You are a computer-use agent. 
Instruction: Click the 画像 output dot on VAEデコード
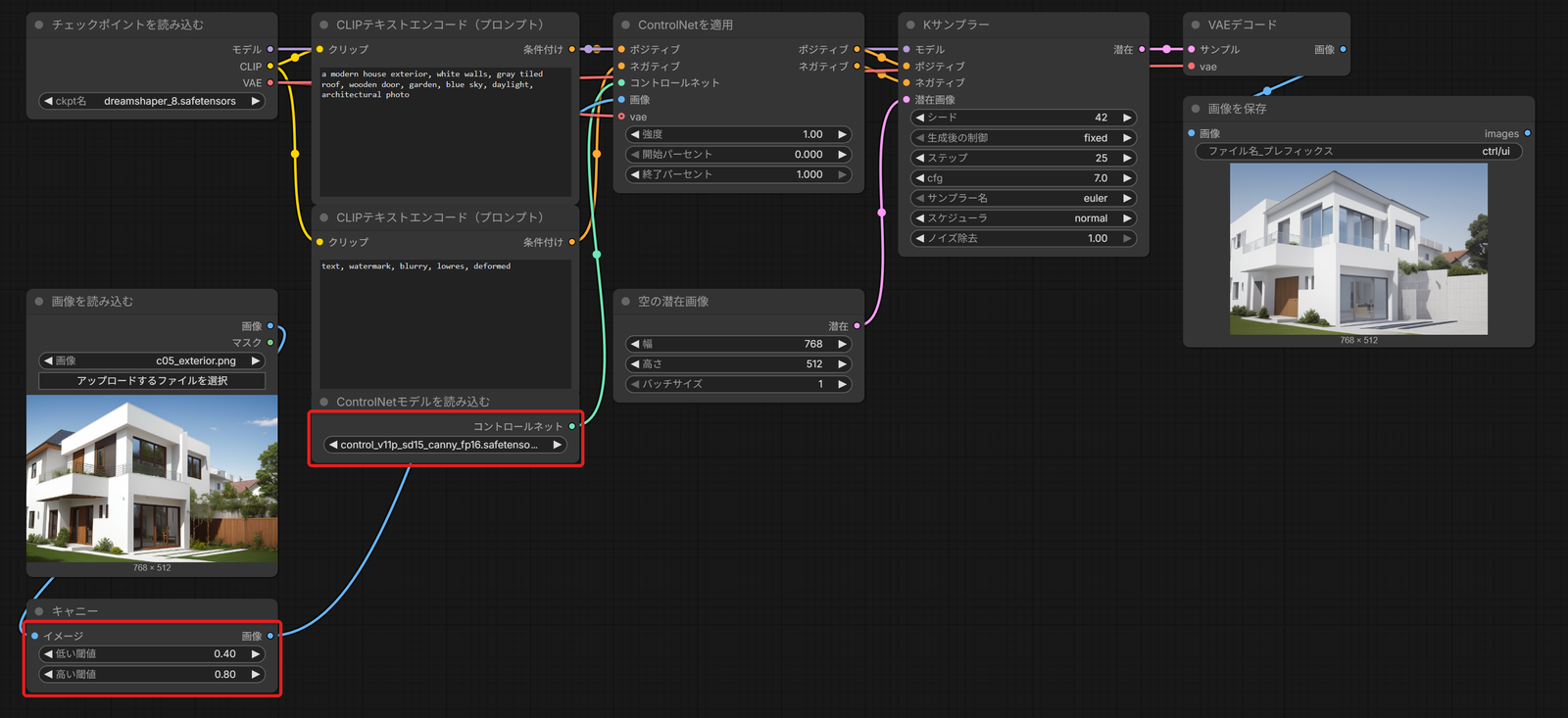1343,49
